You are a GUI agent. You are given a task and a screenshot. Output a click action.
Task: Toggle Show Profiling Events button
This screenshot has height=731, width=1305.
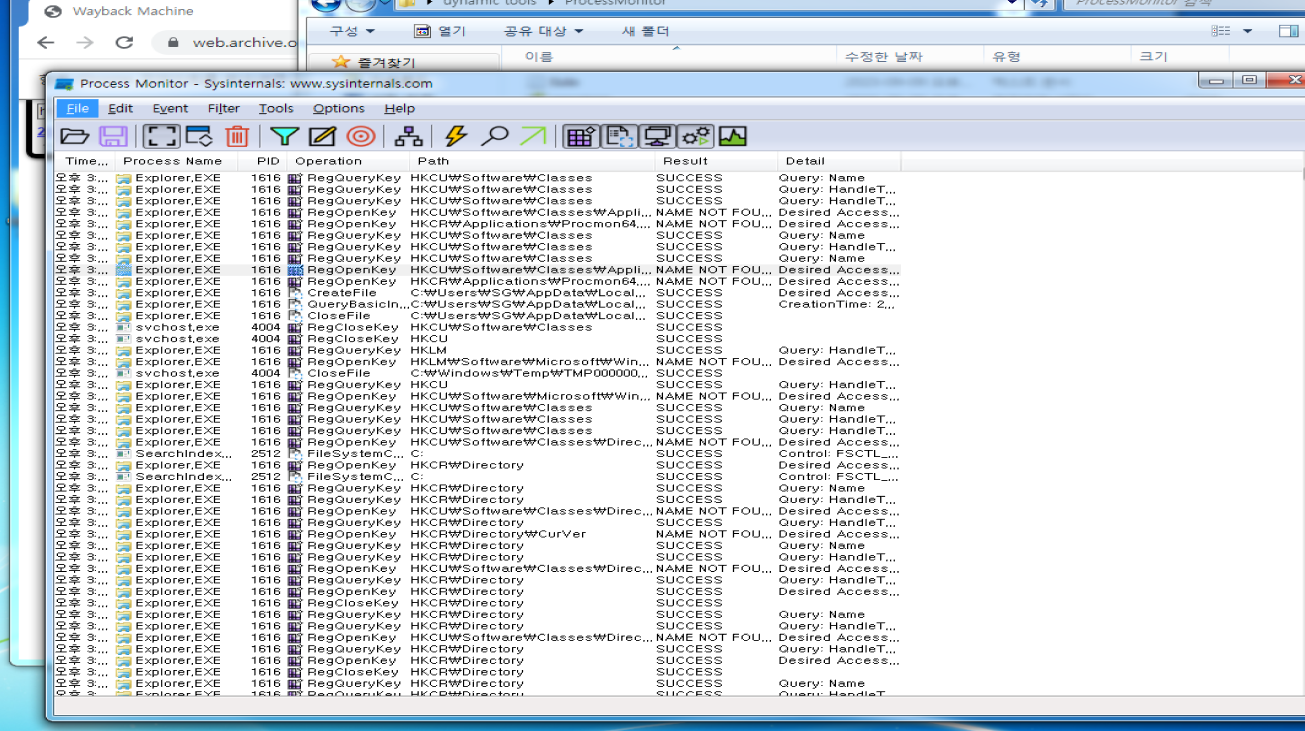click(733, 136)
